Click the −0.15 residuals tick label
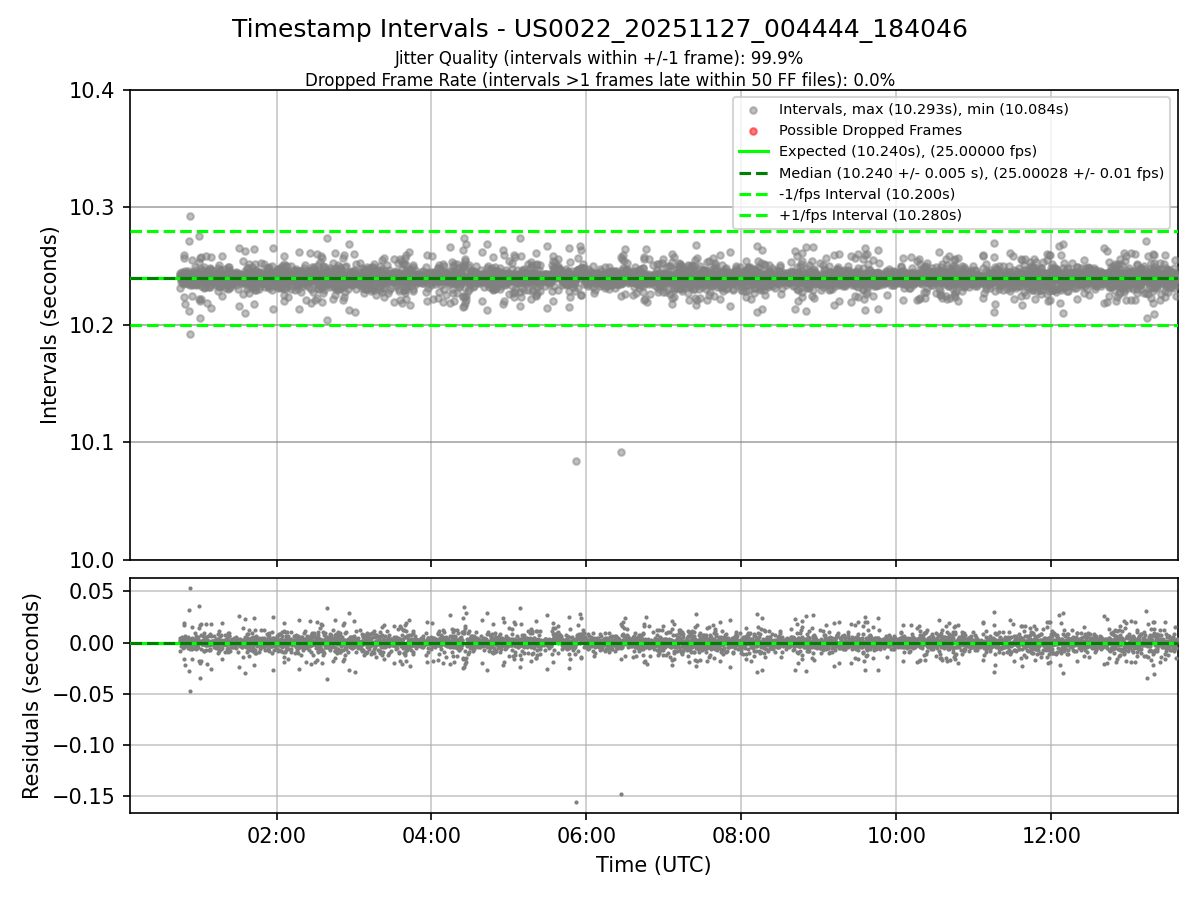The image size is (1200, 900). click(87, 797)
